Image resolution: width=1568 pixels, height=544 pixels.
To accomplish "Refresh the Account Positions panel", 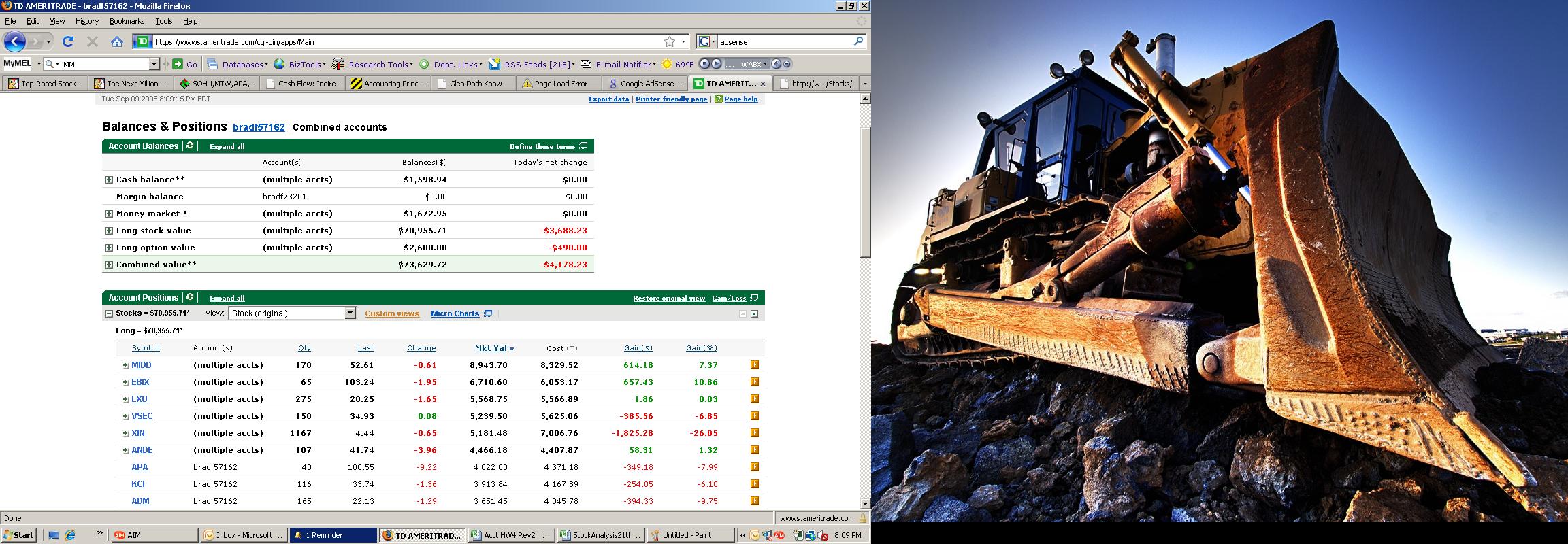I will pos(190,297).
